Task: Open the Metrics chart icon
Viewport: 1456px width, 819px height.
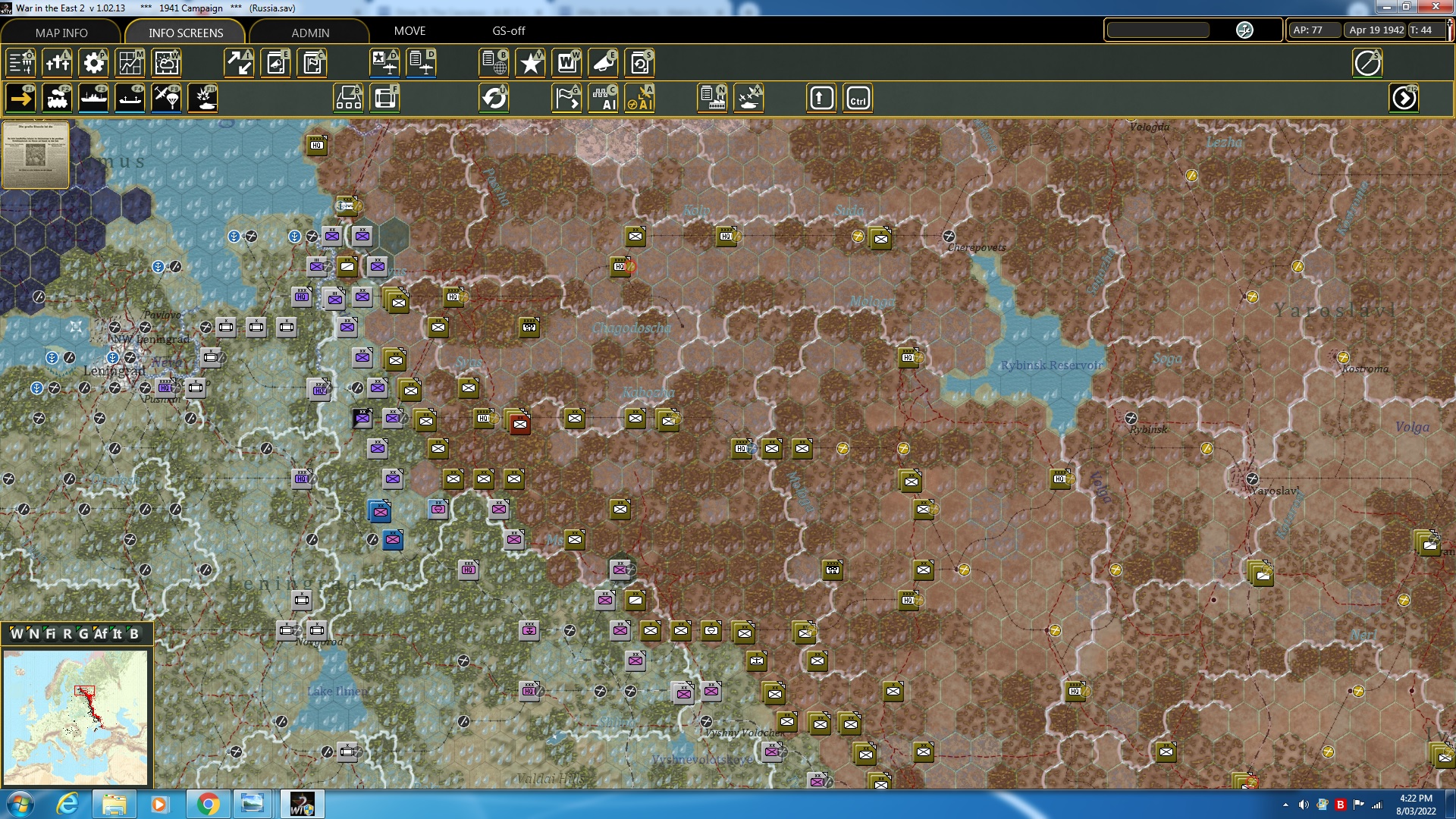Action: click(130, 63)
